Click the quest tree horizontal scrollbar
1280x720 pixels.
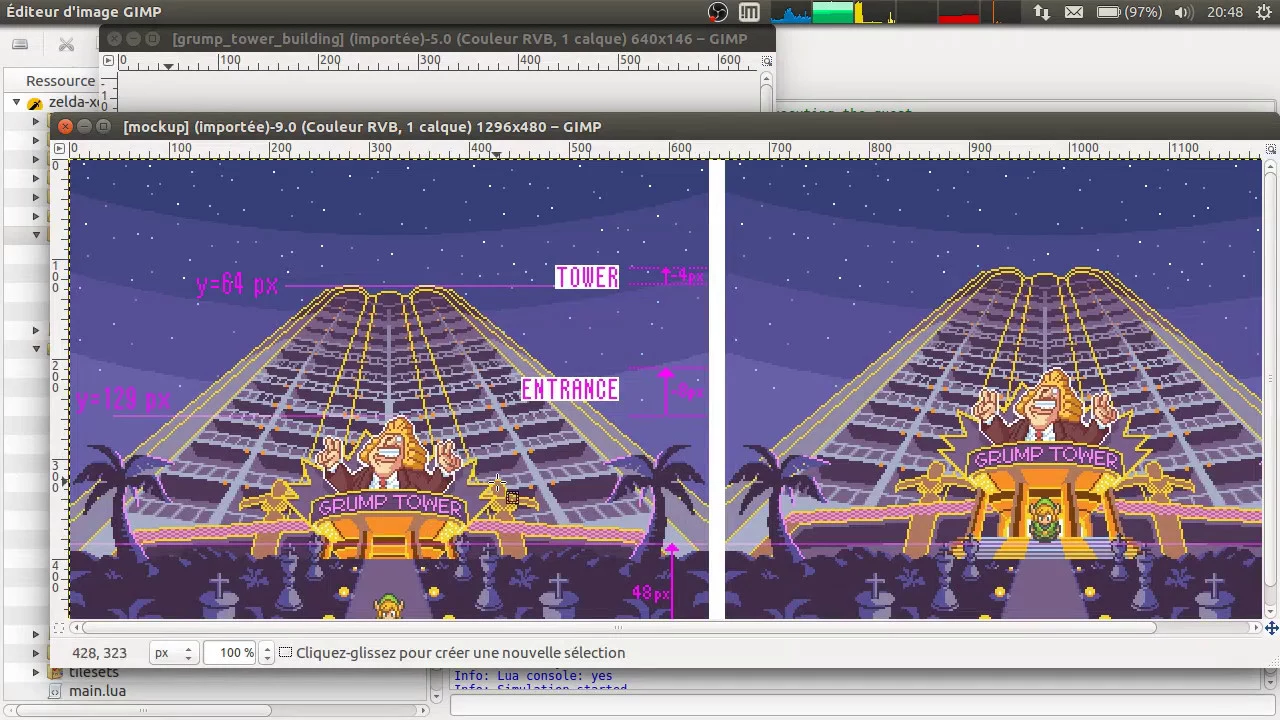145,711
